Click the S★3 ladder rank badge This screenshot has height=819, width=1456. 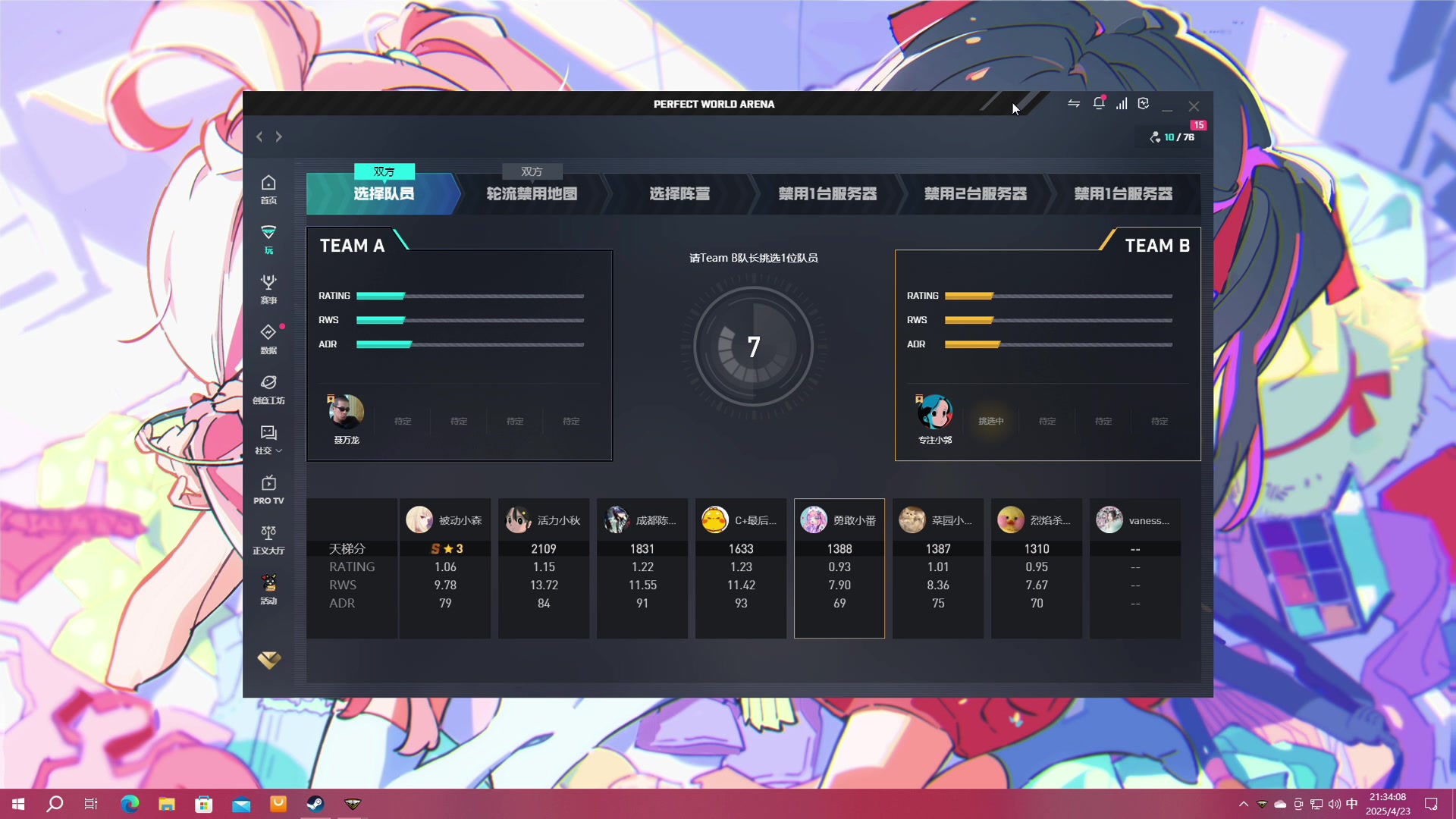click(x=446, y=548)
